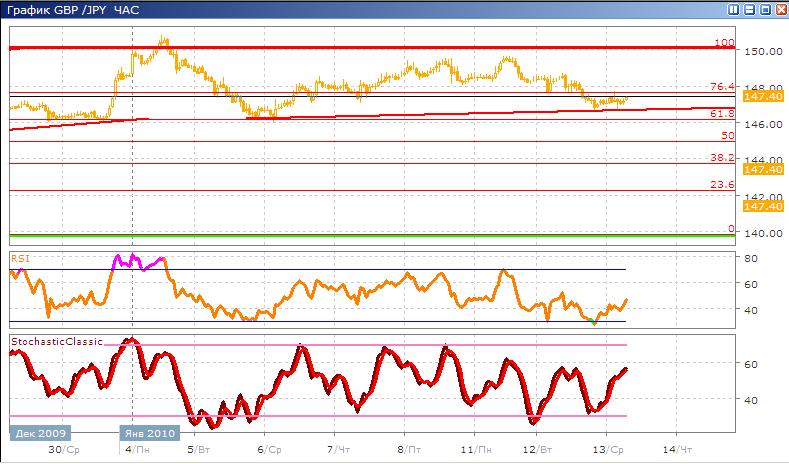Select the Fibonacci 38.2 level label
Screen dimensions: 789x464
[x=724, y=158]
